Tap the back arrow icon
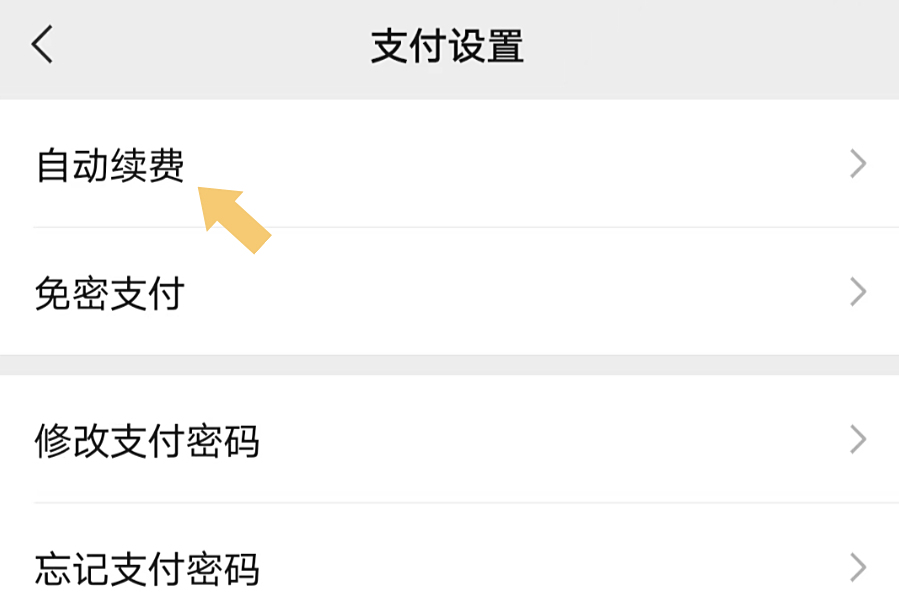The image size is (899, 599). click(42, 44)
